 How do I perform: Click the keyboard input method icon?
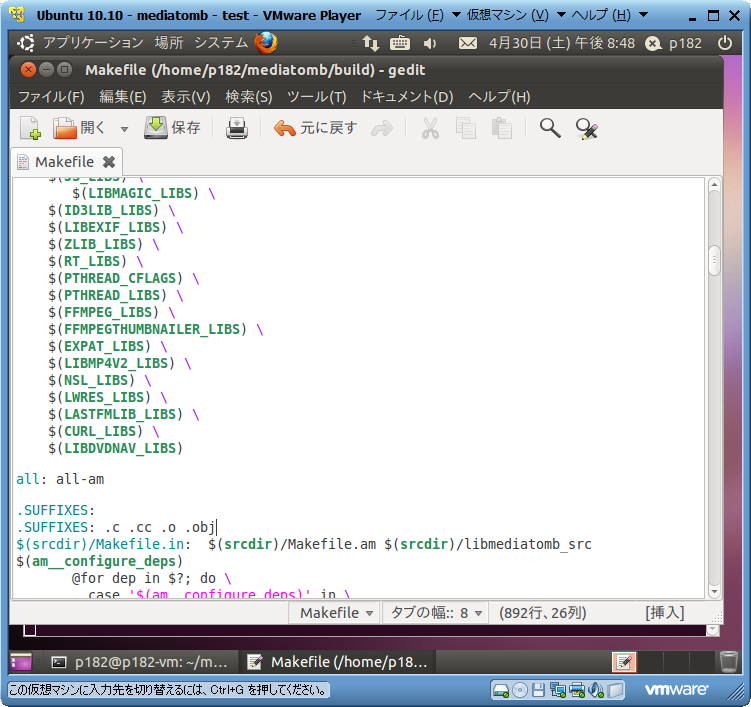399,43
